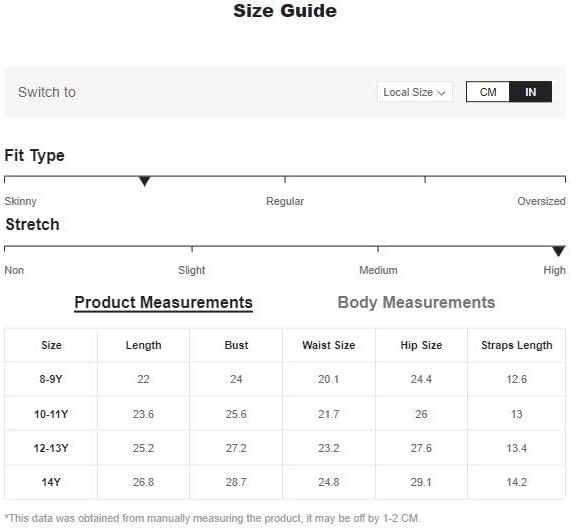This screenshot has height=530, width=571.
Task: Click the Fit Type triangle marker
Action: click(x=145, y=181)
